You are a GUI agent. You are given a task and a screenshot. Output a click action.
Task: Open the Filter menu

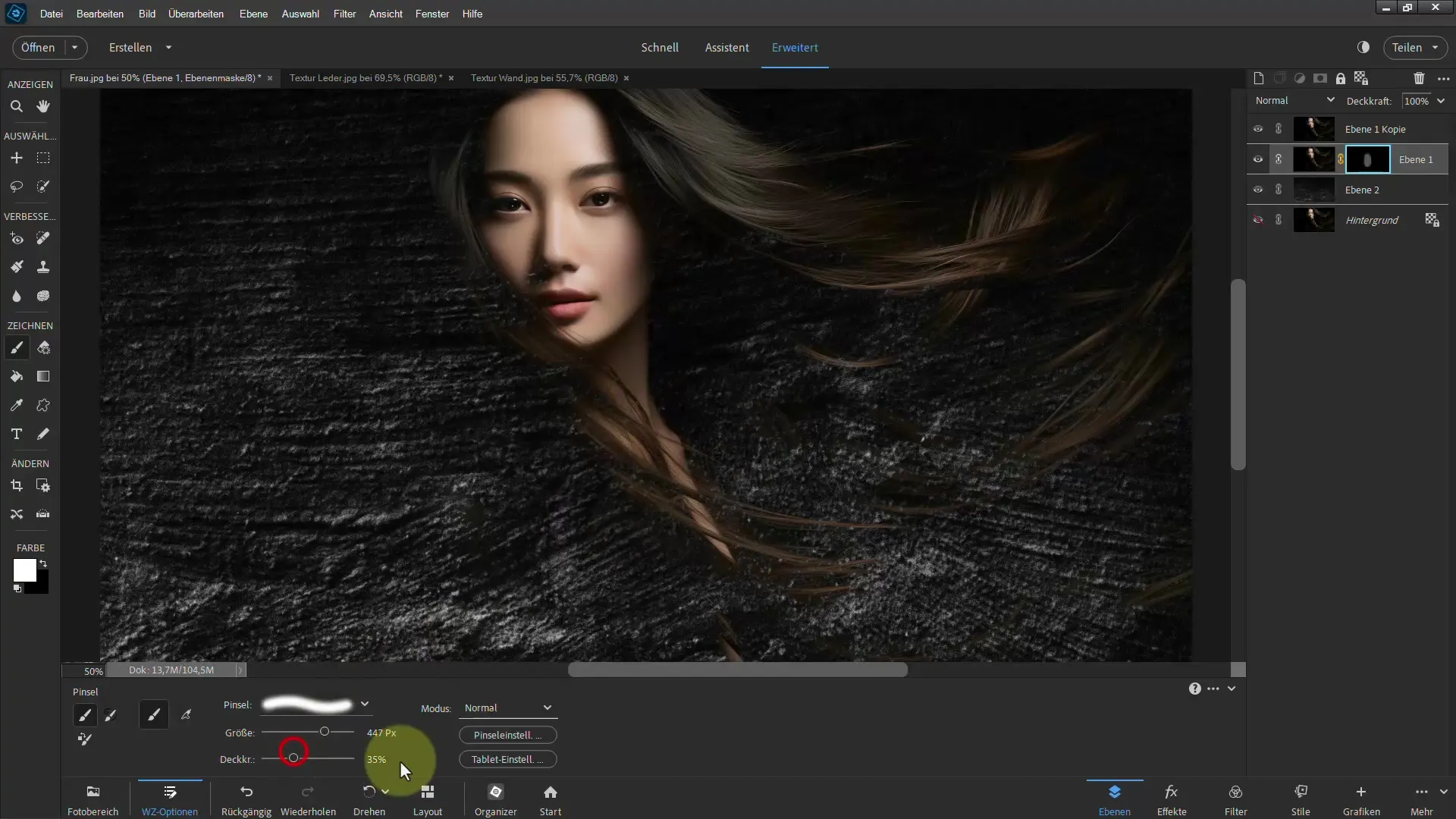344,13
